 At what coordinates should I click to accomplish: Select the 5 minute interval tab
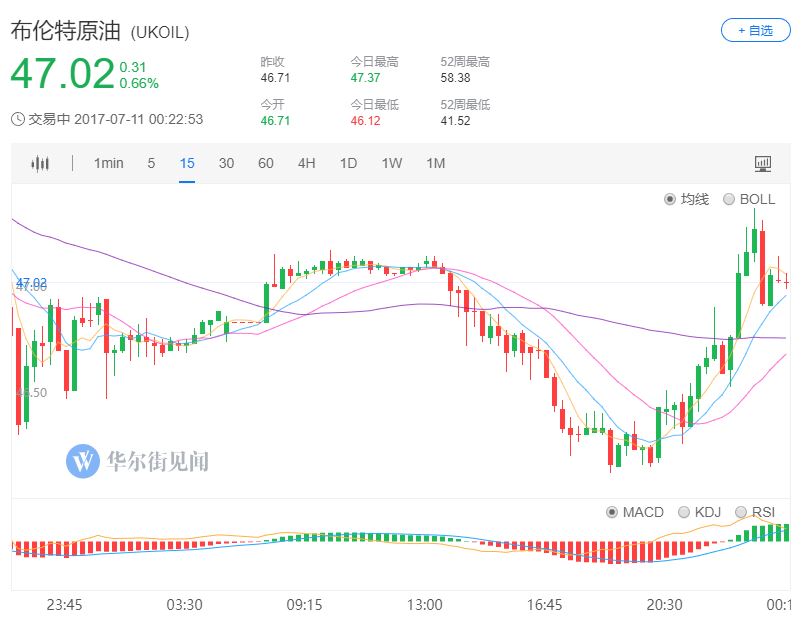click(151, 163)
